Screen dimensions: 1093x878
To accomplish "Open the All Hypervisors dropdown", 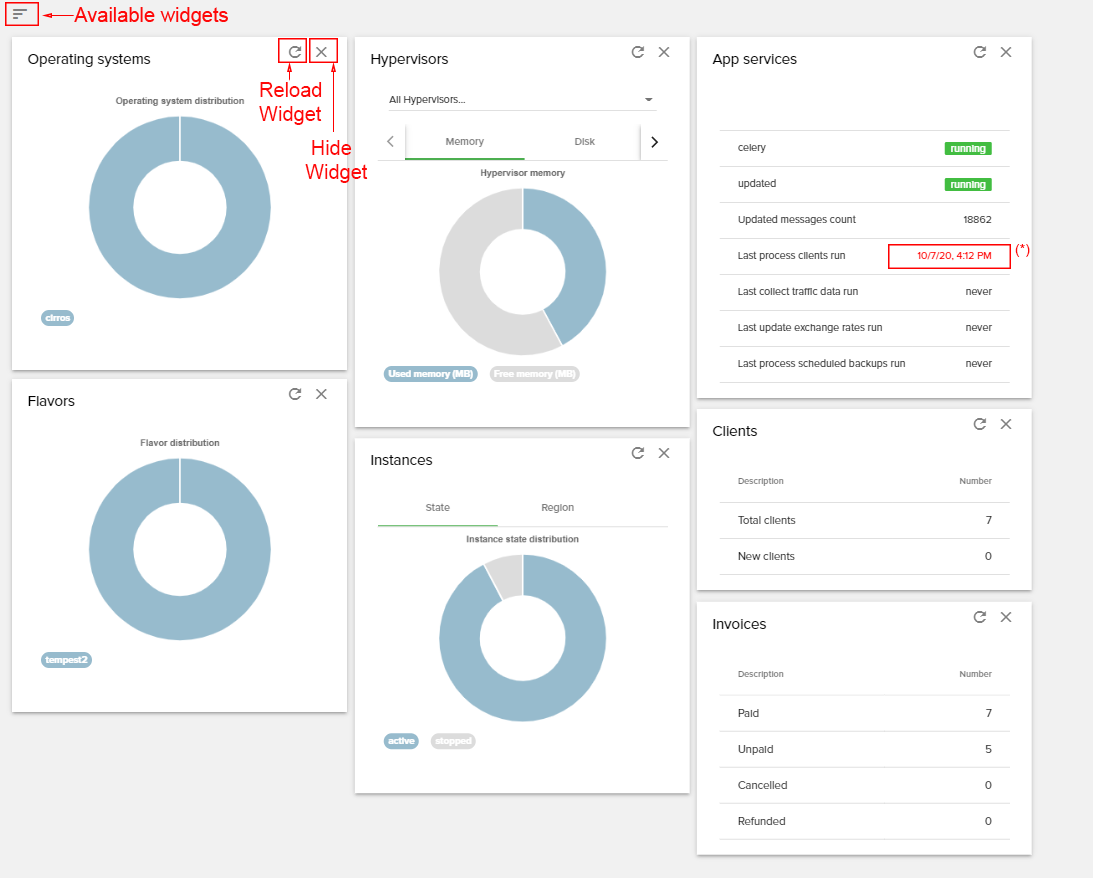I will tap(521, 100).
